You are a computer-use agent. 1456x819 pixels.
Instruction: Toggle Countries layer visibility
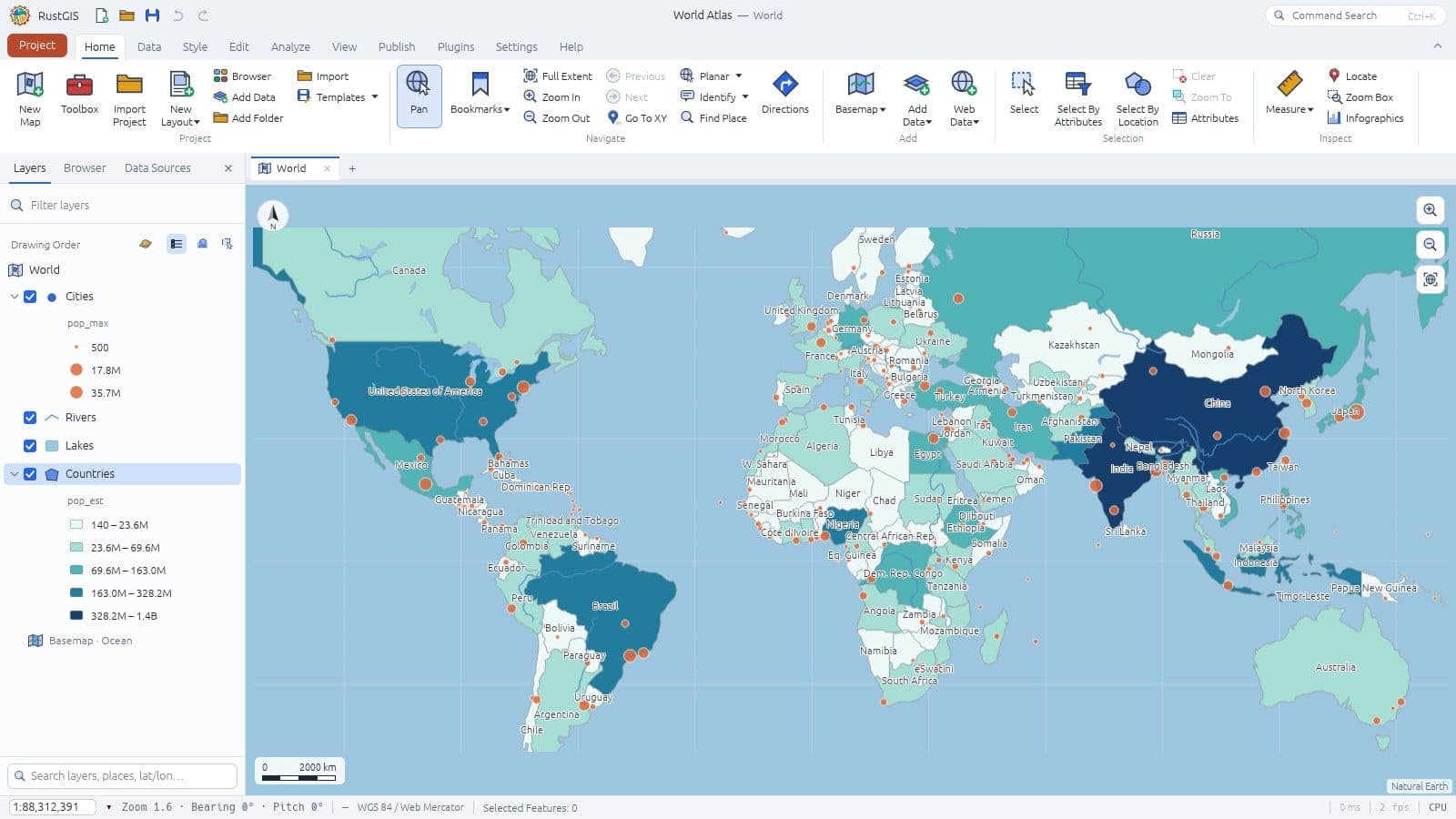tap(30, 474)
